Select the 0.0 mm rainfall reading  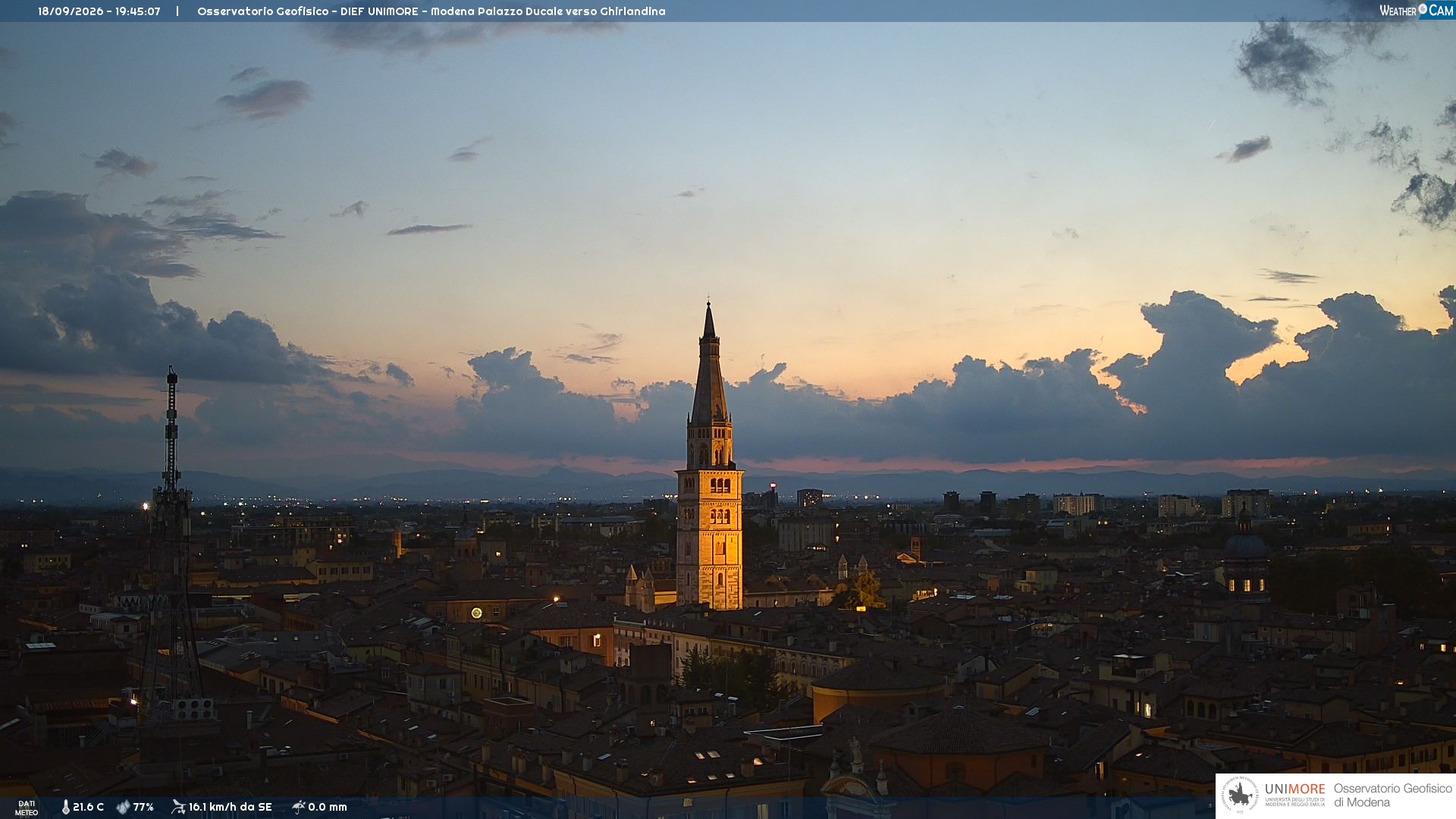pyautogui.click(x=328, y=807)
